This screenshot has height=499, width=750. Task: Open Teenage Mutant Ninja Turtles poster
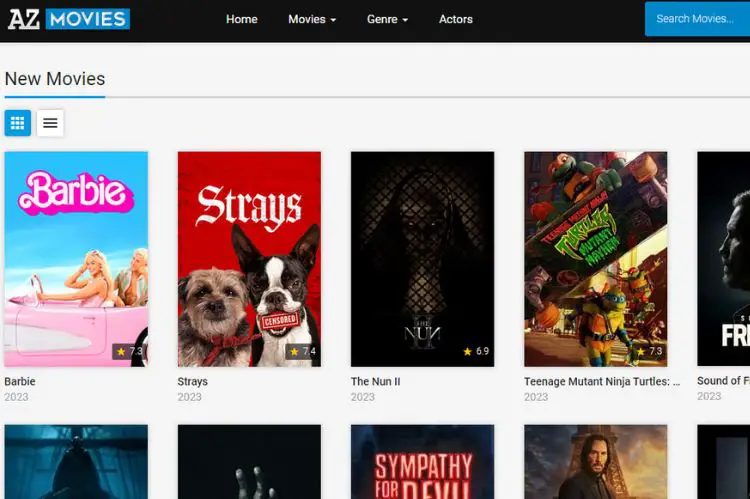pyautogui.click(x=596, y=259)
